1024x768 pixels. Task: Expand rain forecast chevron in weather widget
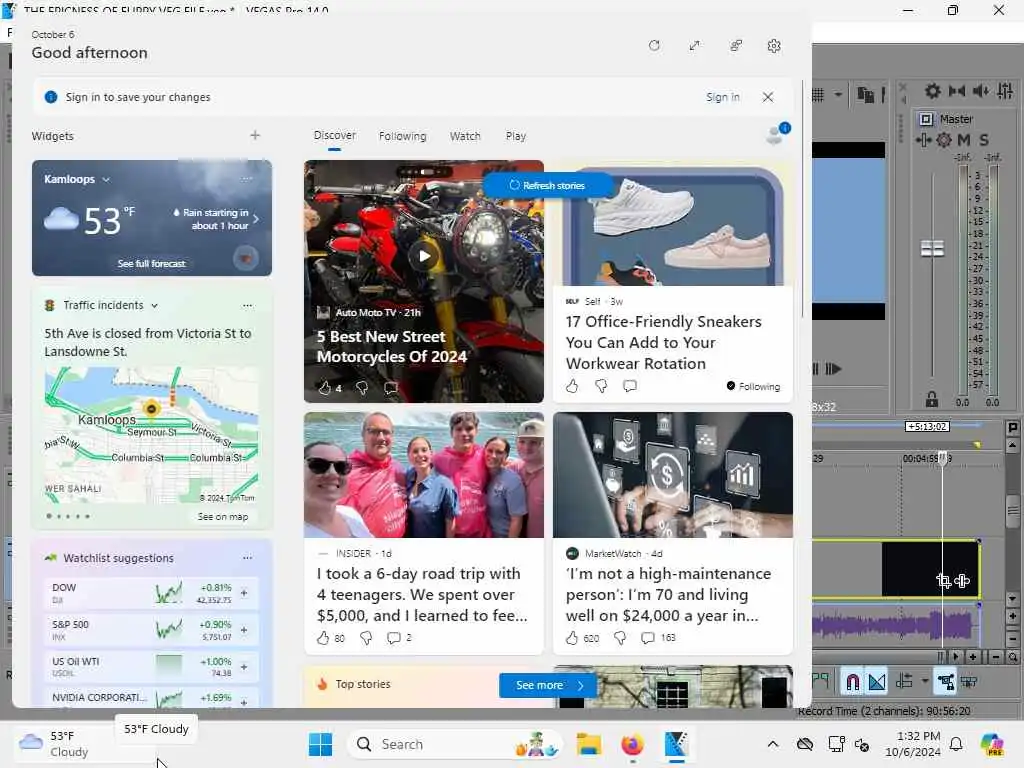pyautogui.click(x=255, y=219)
